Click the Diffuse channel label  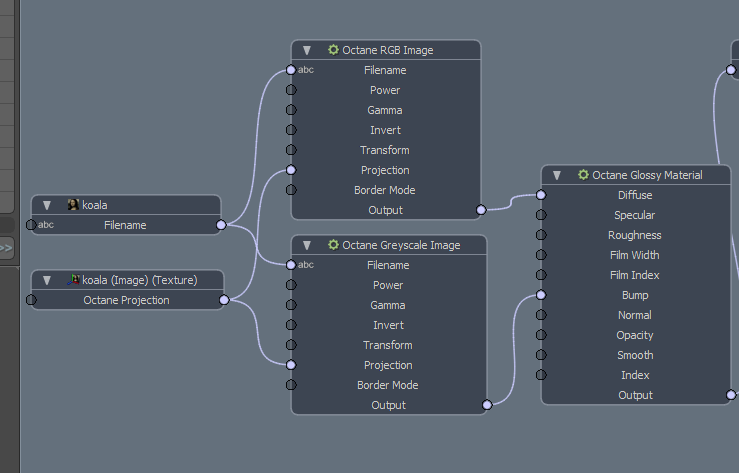(635, 195)
